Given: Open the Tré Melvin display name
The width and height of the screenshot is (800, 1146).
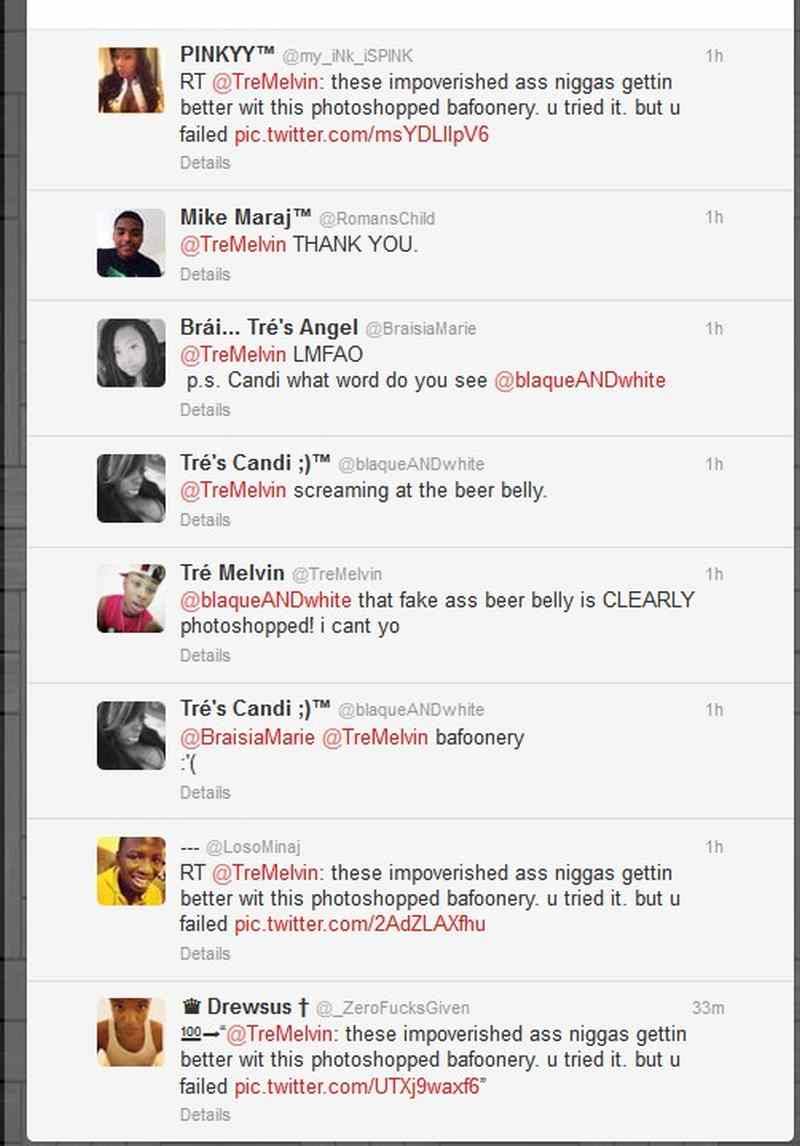Looking at the screenshot, I should 232,573.
